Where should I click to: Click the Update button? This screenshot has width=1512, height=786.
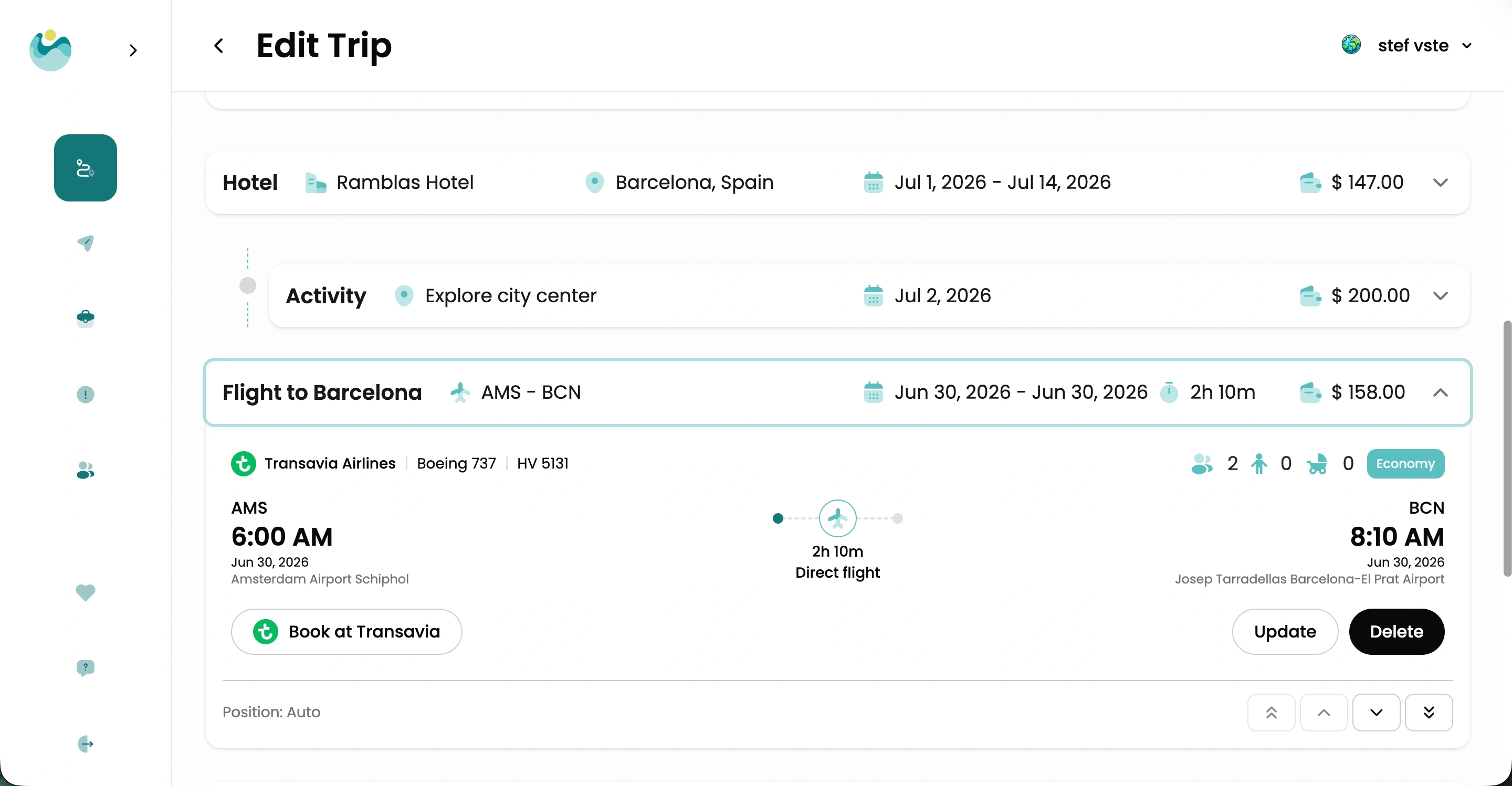pos(1284,631)
